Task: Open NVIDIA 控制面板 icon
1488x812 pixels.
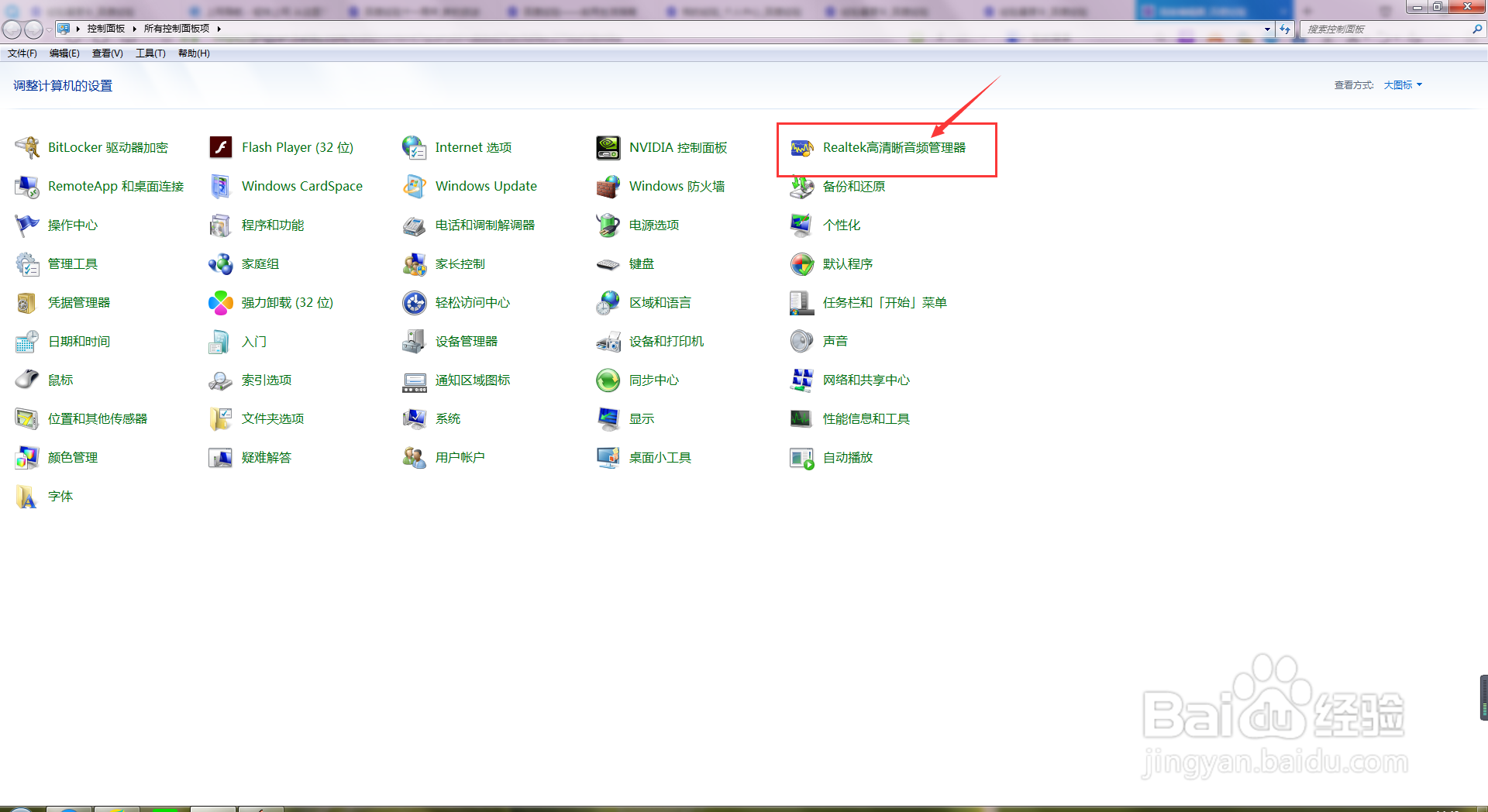Action: coord(608,147)
